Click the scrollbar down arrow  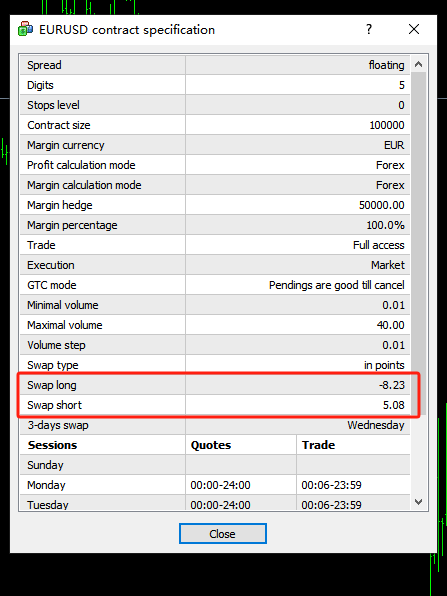click(418, 502)
